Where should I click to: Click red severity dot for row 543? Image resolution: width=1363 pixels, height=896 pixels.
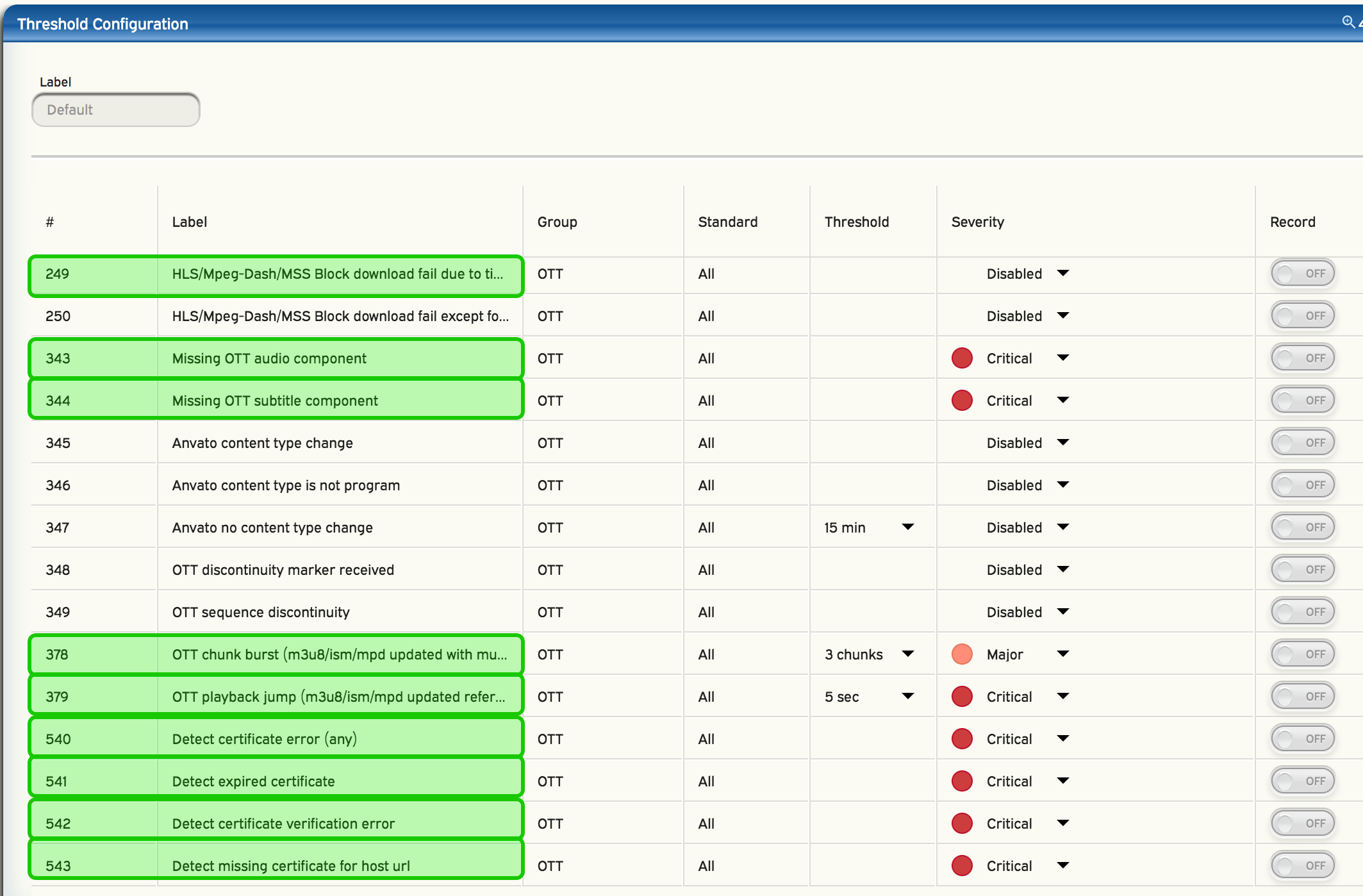pos(962,866)
